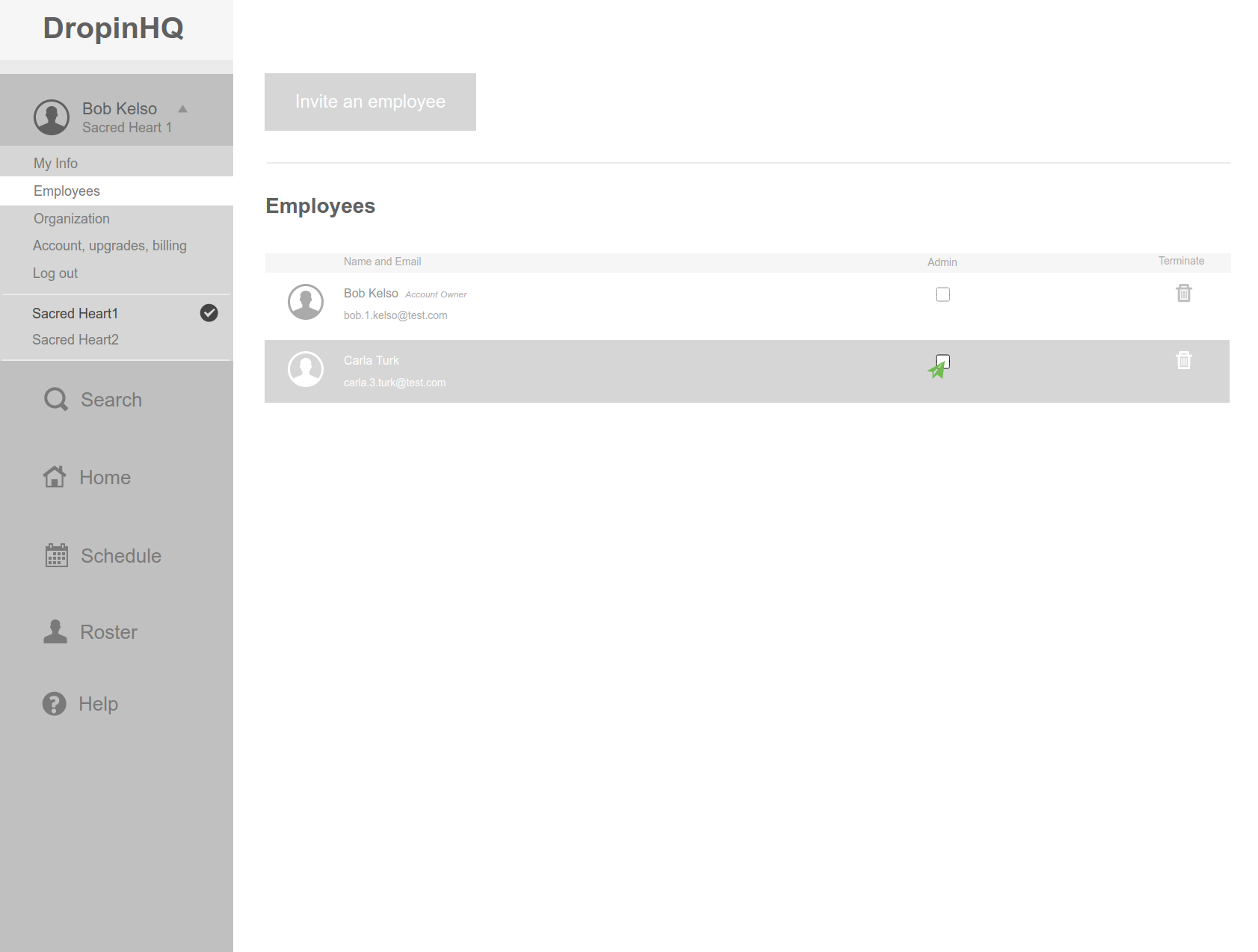
Task: Open Organization settings
Action: coord(72,219)
